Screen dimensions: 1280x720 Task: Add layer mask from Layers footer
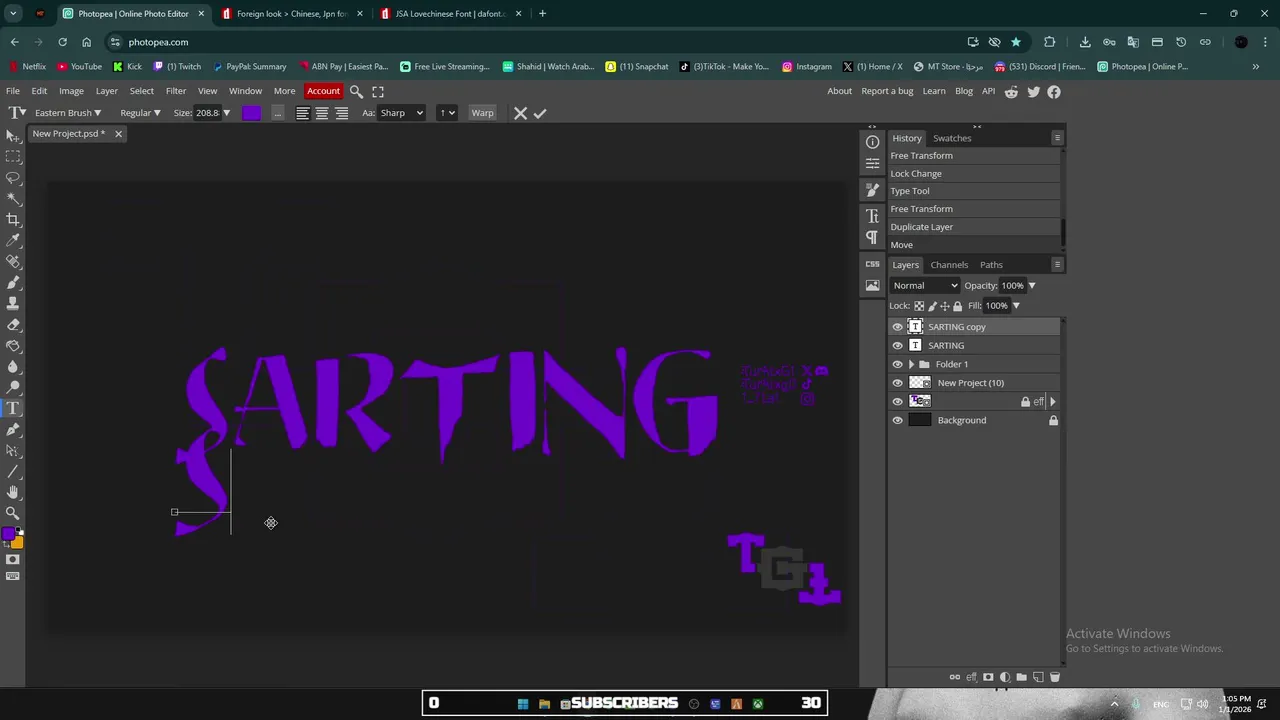[988, 677]
